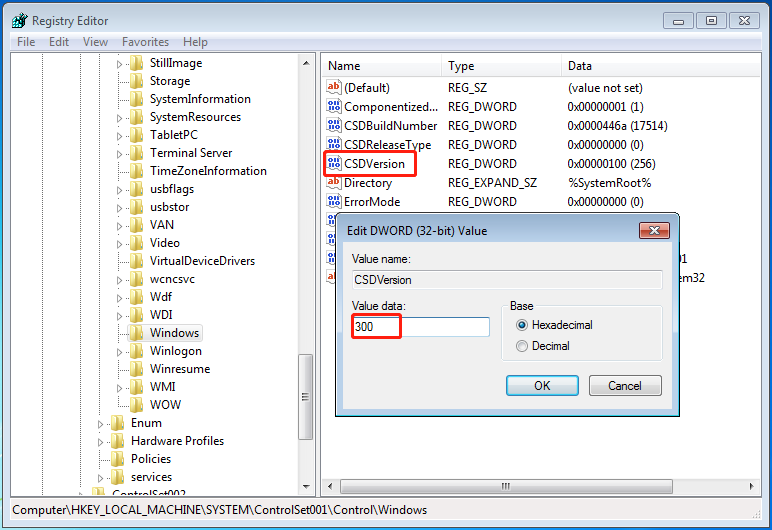Click the CSDBuildNumber DWORD icon

tap(333, 125)
